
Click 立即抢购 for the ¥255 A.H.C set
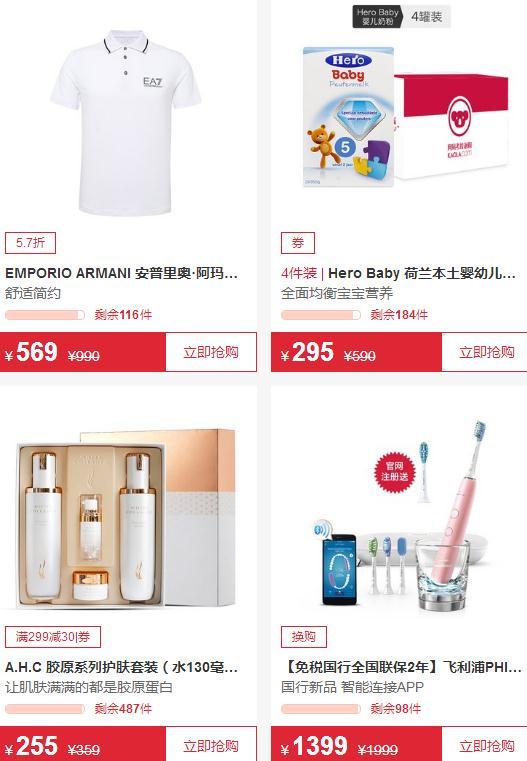tap(211, 744)
